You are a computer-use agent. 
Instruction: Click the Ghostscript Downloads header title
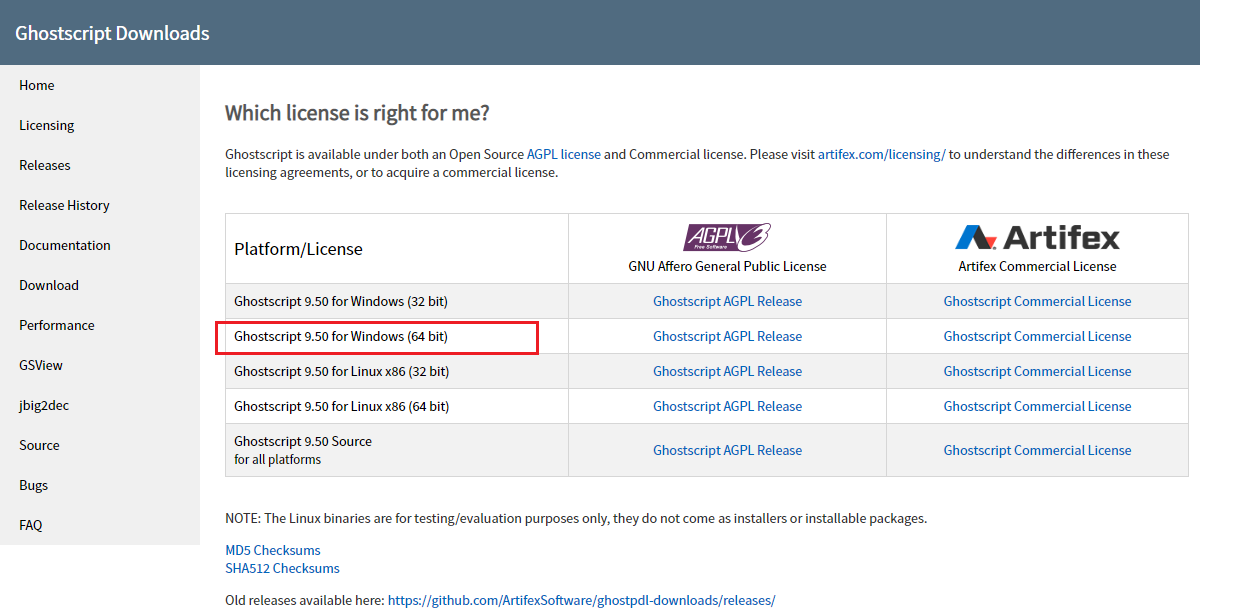click(x=112, y=33)
